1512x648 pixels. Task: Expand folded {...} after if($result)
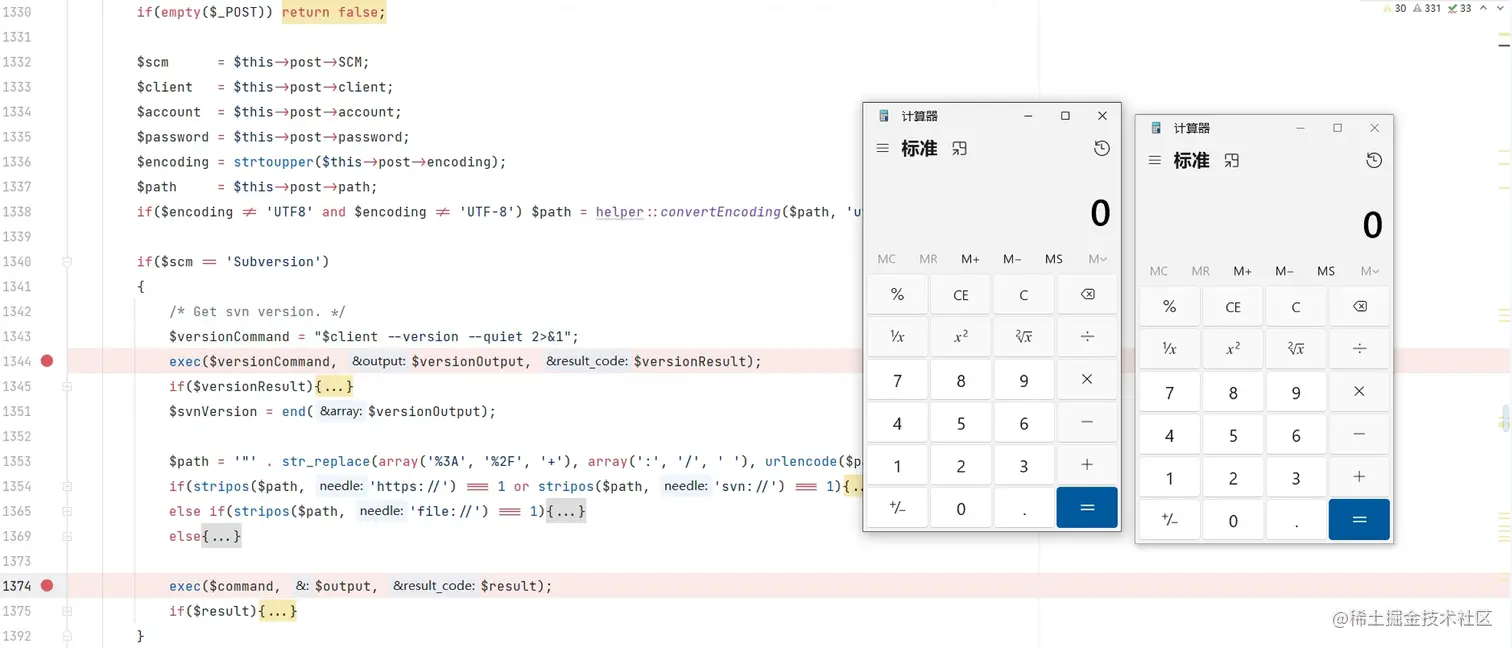click(277, 611)
